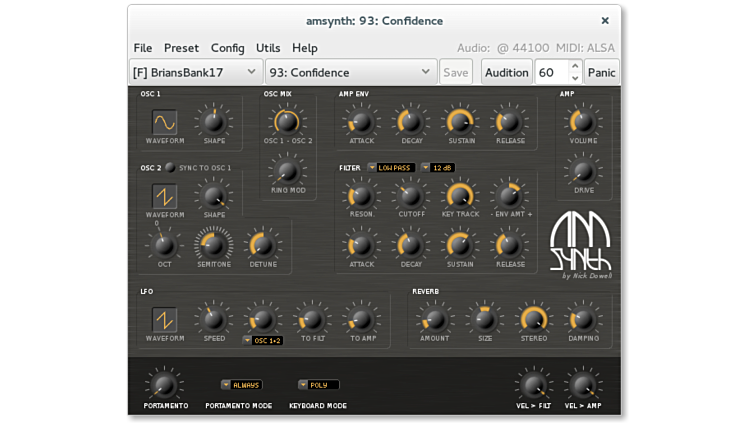Click the Audition button
Image resolution: width=752 pixels, height=423 pixels.
tap(506, 72)
